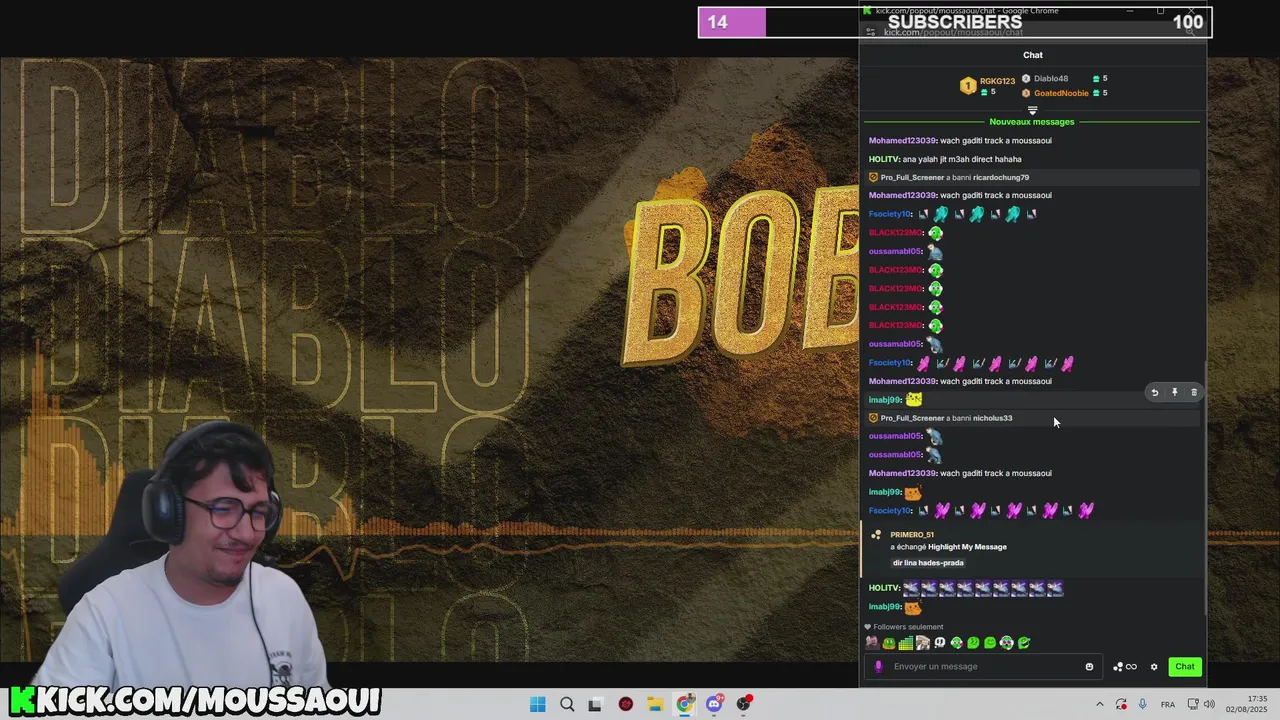Click oussamabl05 username above Pro_Full_Screener nicholus33 ban
This screenshot has width=1280, height=720.
(895, 344)
